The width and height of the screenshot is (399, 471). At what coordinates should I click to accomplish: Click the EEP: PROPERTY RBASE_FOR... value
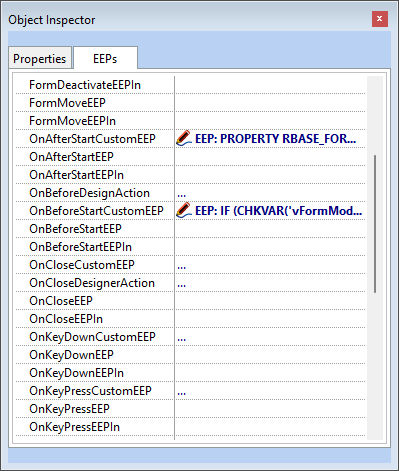click(275, 138)
